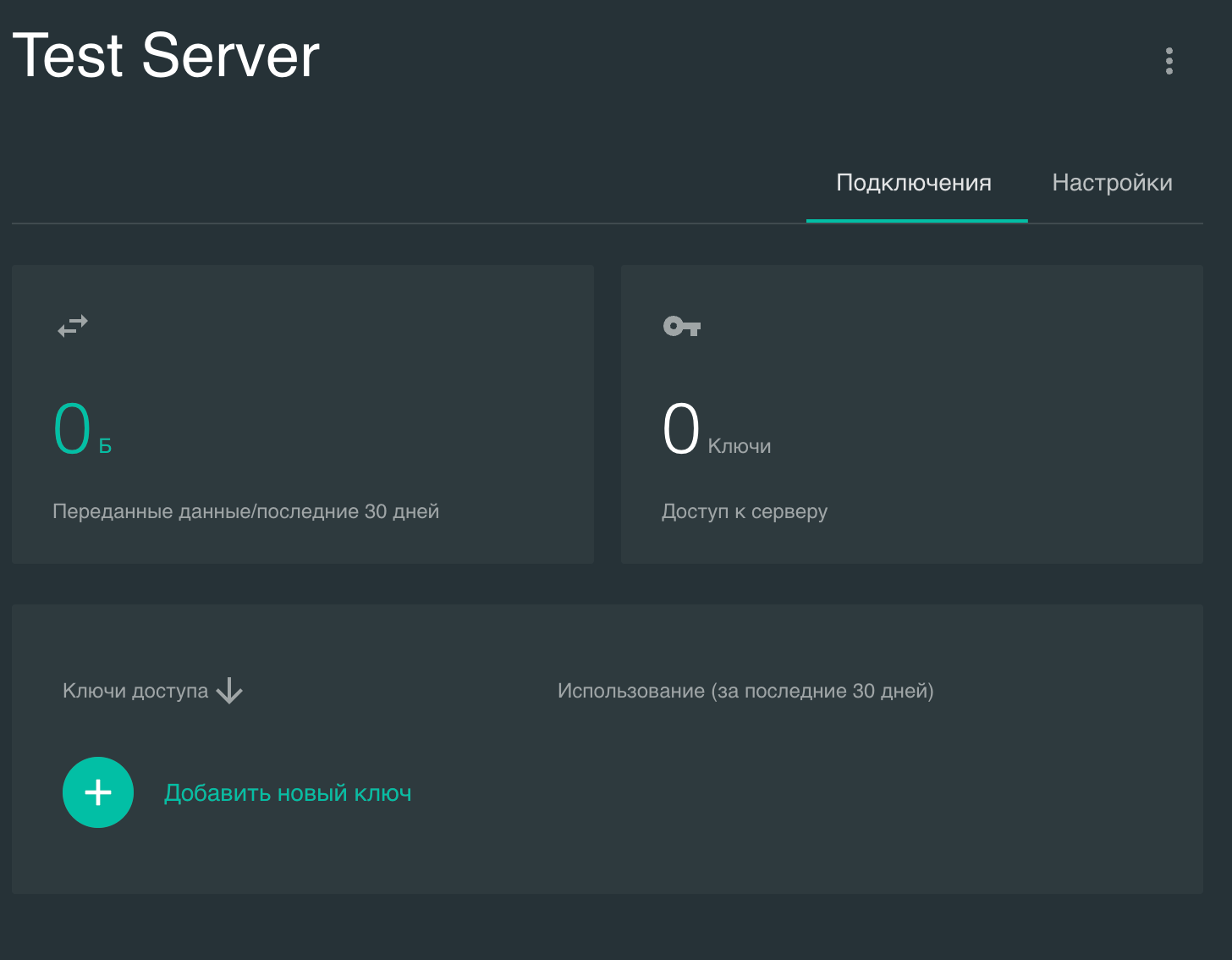Click the key icon in server access card

point(682,326)
